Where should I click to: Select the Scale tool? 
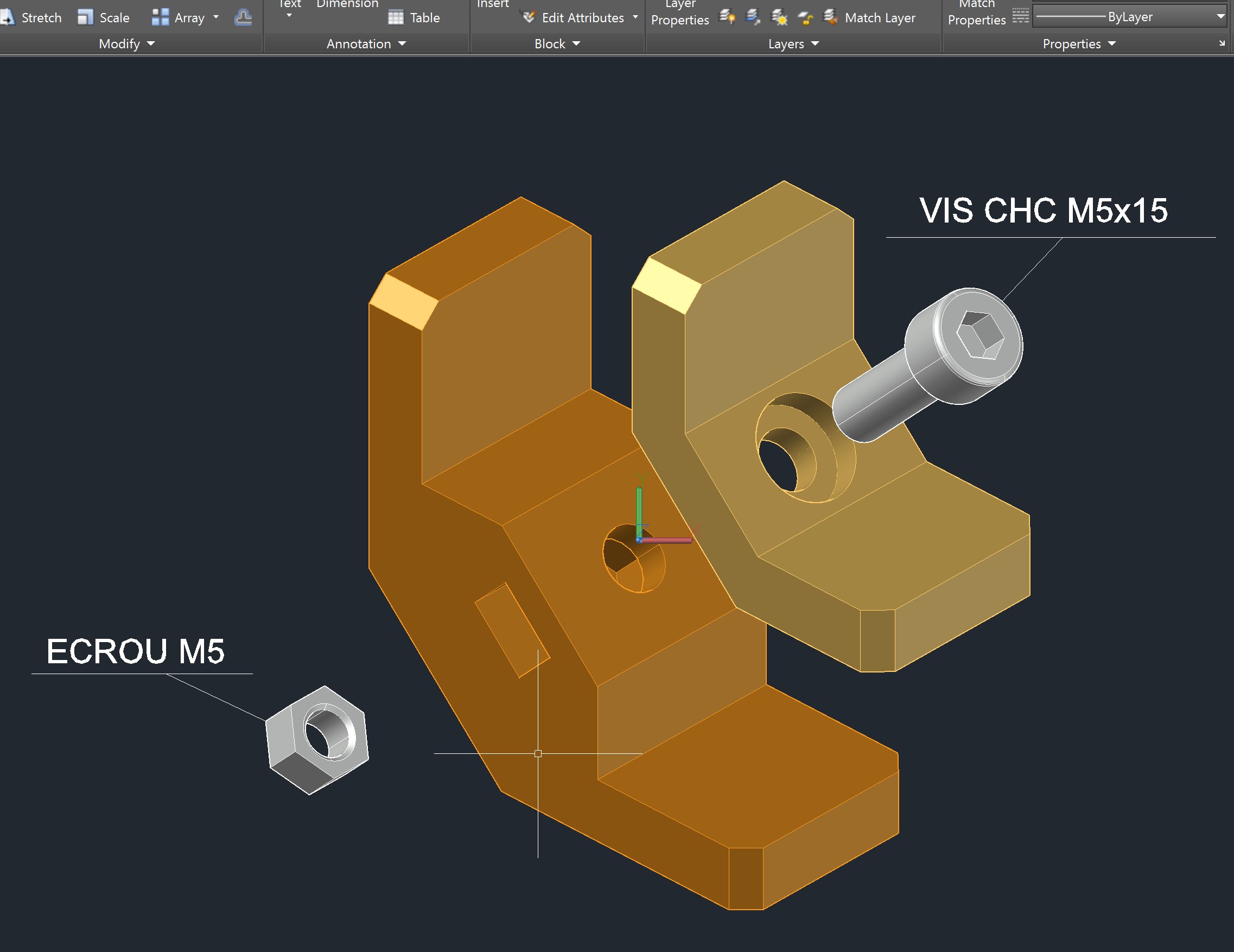(x=105, y=17)
